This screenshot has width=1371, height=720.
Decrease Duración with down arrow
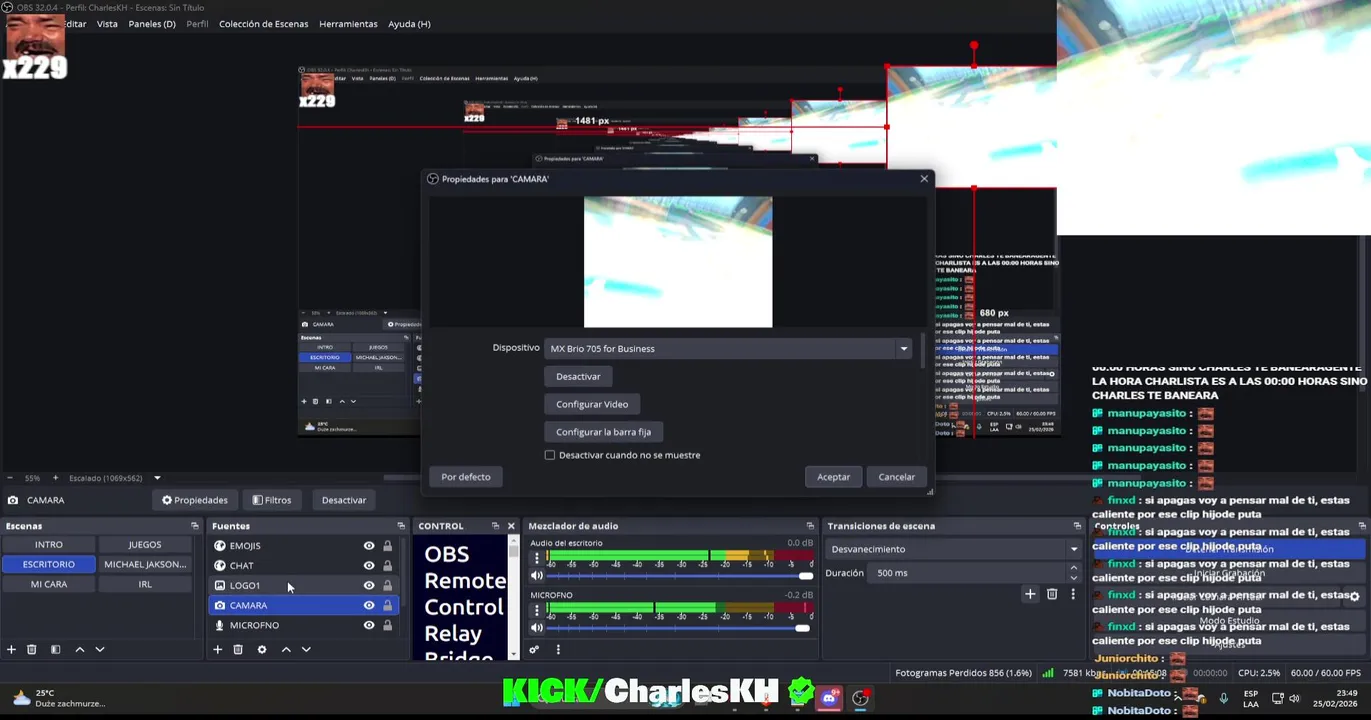1074,578
